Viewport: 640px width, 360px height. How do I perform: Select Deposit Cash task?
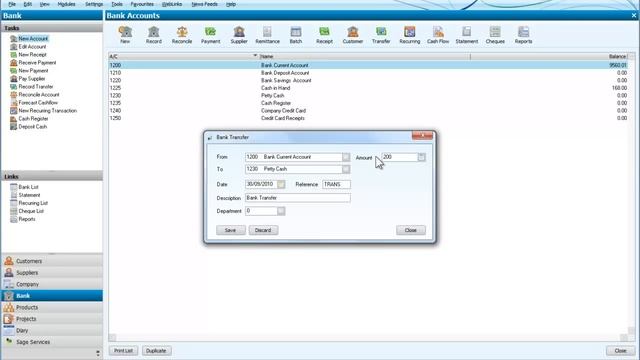click(33, 127)
